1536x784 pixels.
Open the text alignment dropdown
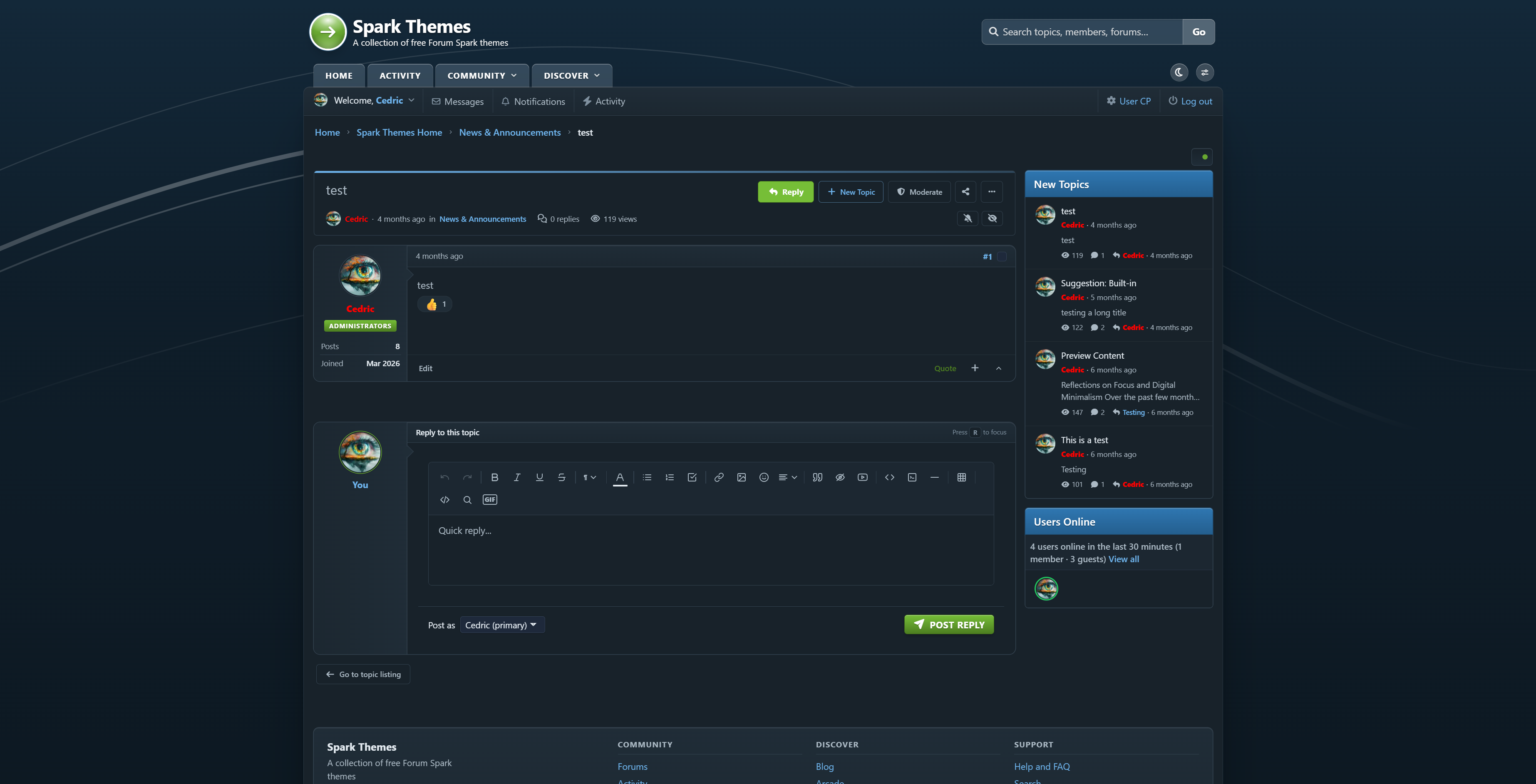[x=788, y=477]
